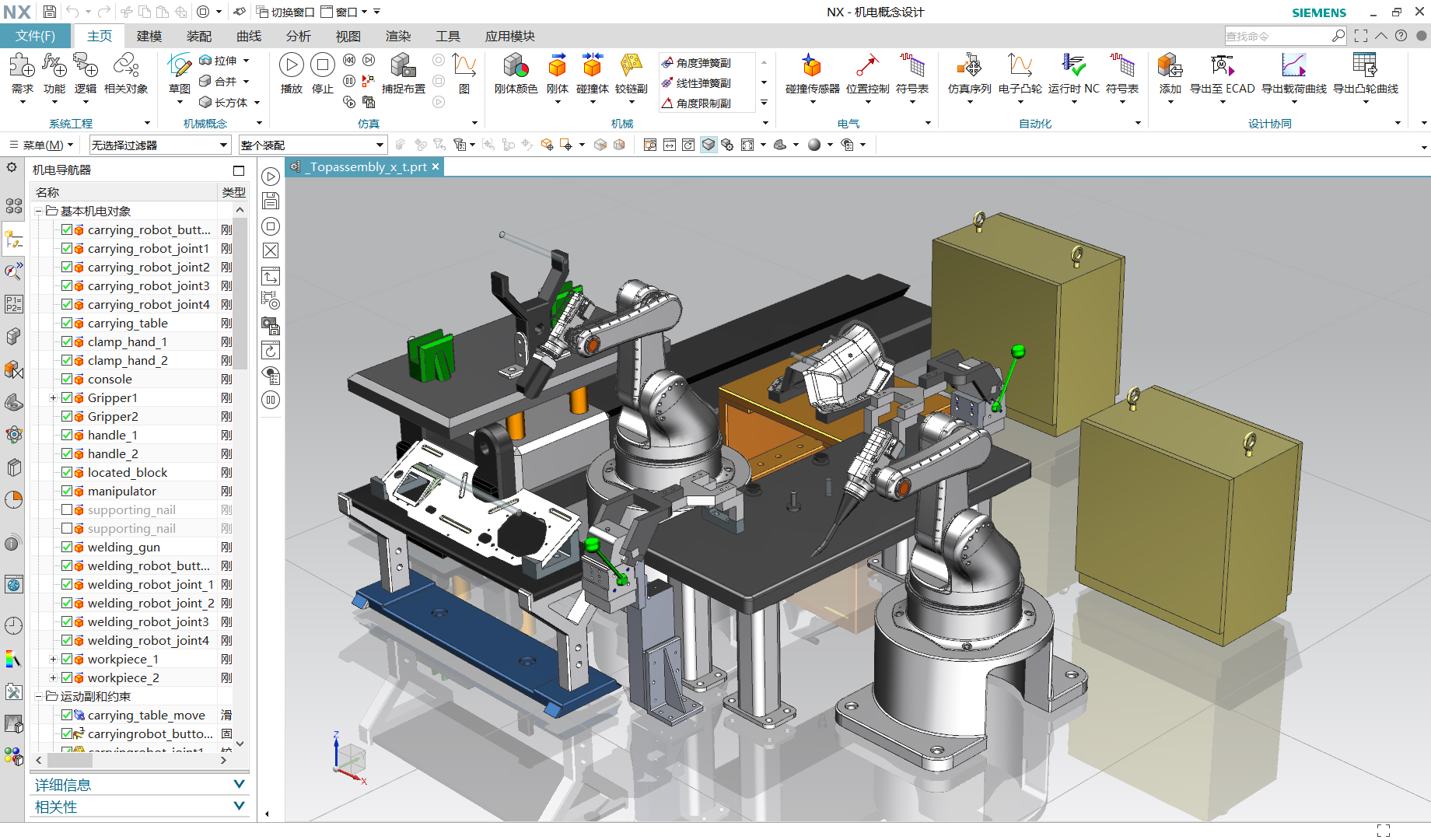Image resolution: width=1431 pixels, height=840 pixels.
Task: Close the _Topassembly_x_t.prt tab
Action: (436, 166)
